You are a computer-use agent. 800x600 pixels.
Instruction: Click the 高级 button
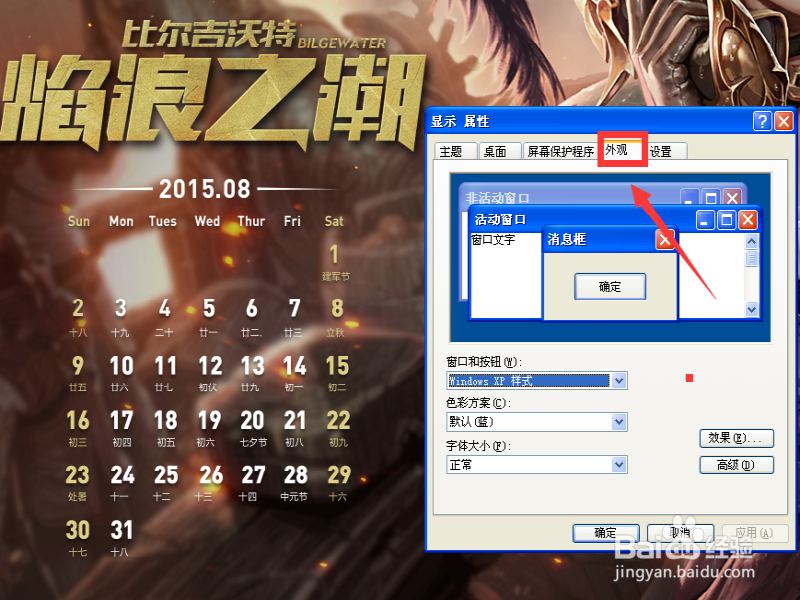(737, 465)
